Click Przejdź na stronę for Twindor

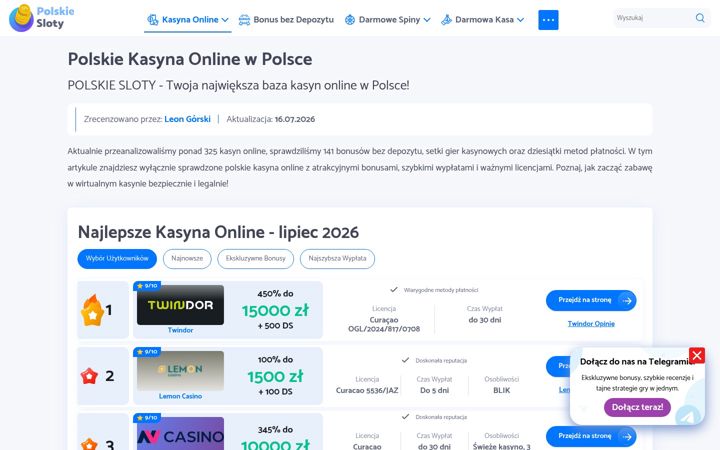pos(591,300)
